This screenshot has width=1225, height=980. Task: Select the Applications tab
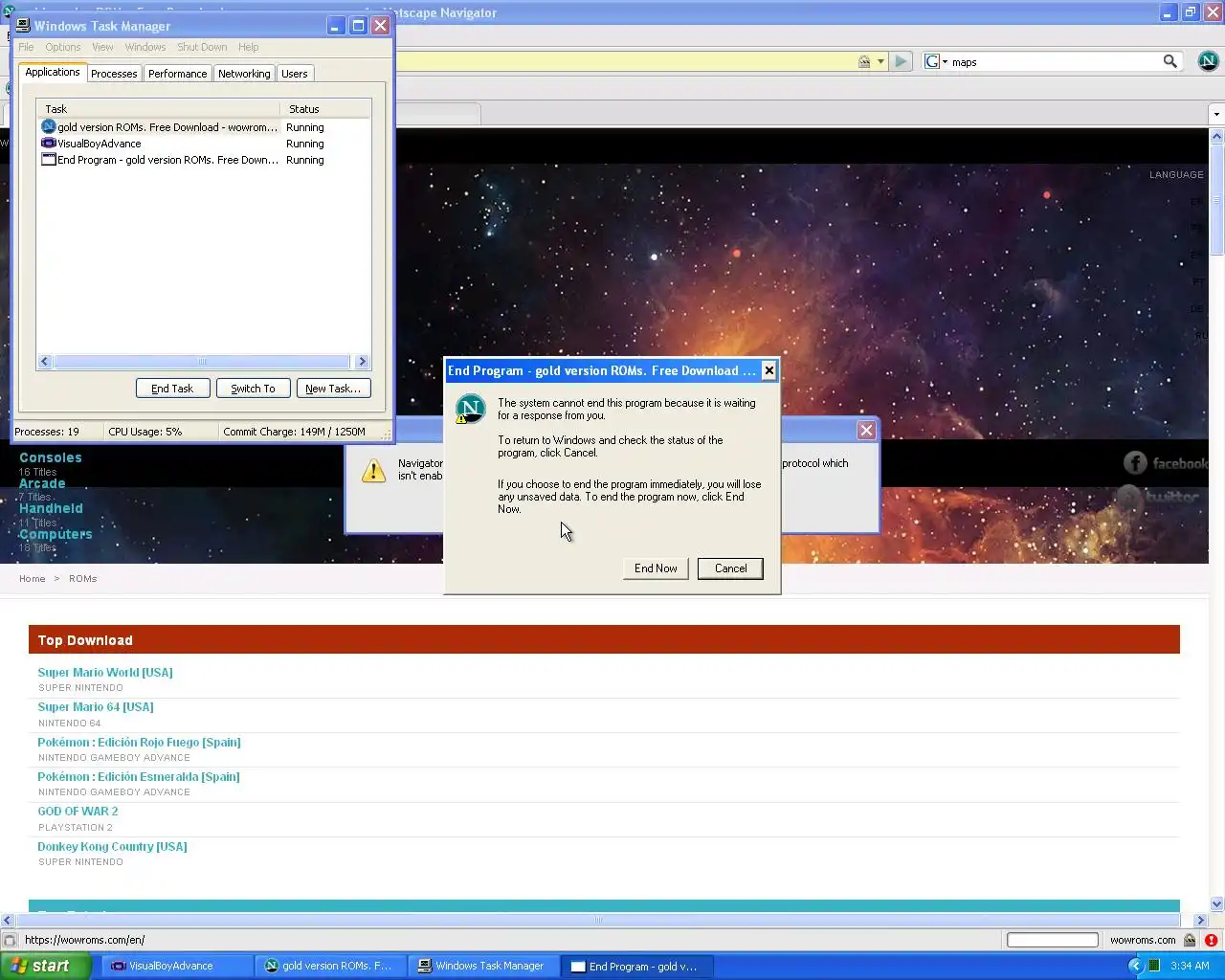(x=53, y=72)
